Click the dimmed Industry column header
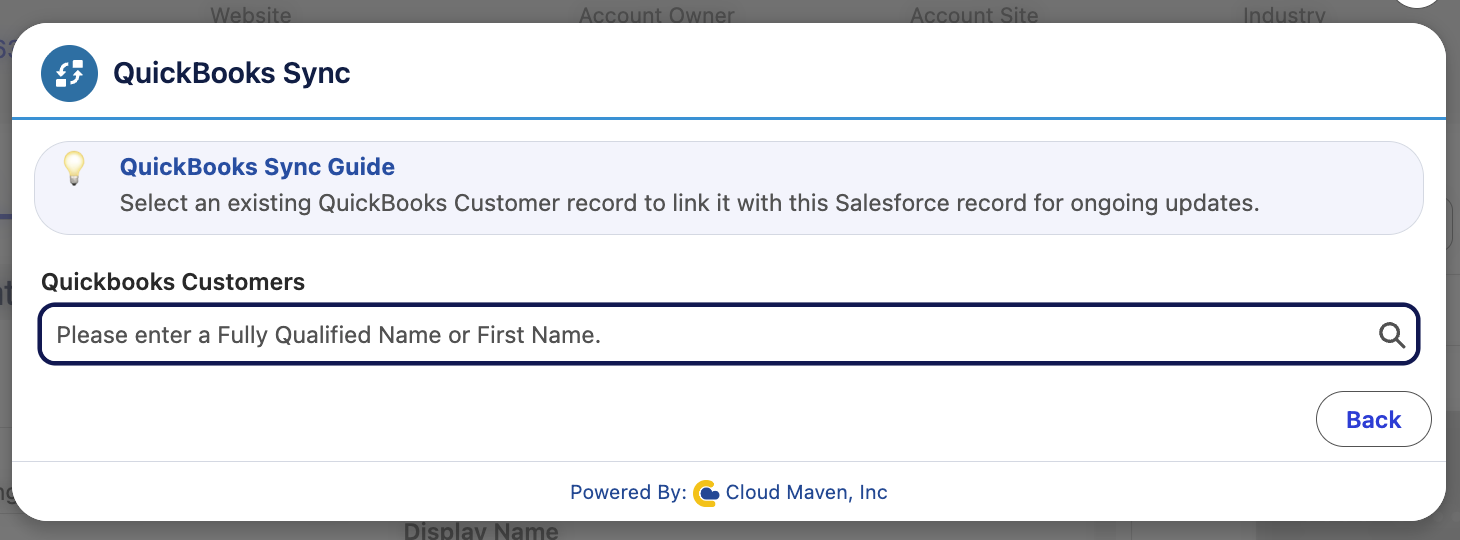Screen dimensions: 1460x540 tap(1284, 14)
